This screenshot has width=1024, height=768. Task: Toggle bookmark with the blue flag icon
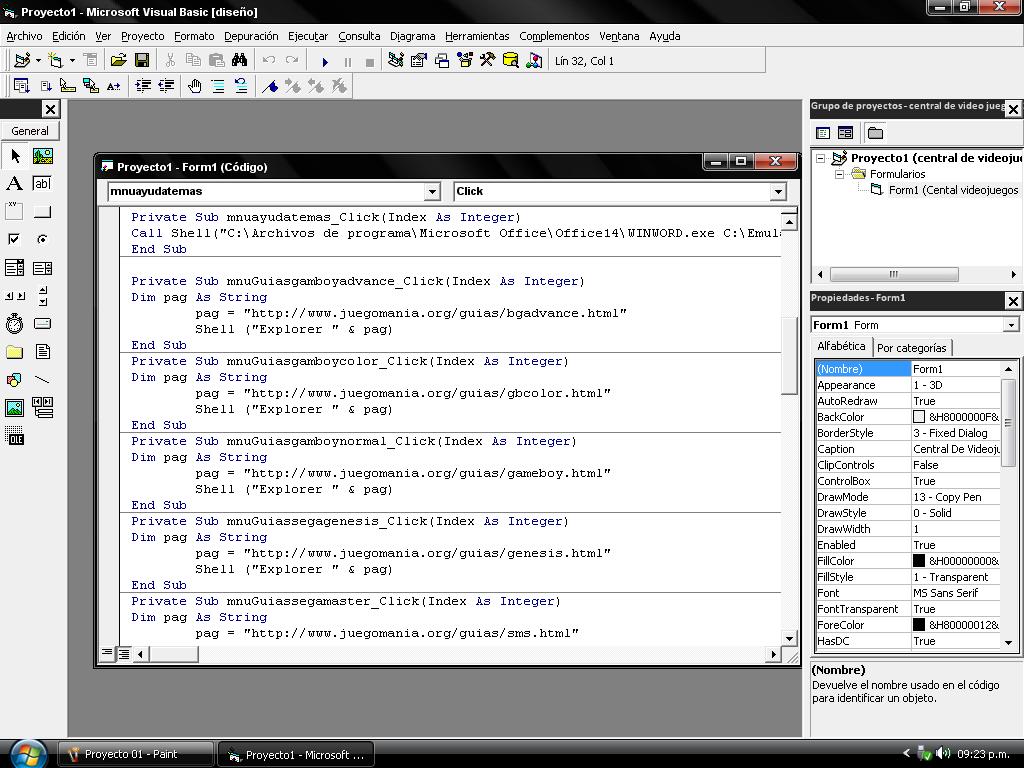pyautogui.click(x=270, y=86)
